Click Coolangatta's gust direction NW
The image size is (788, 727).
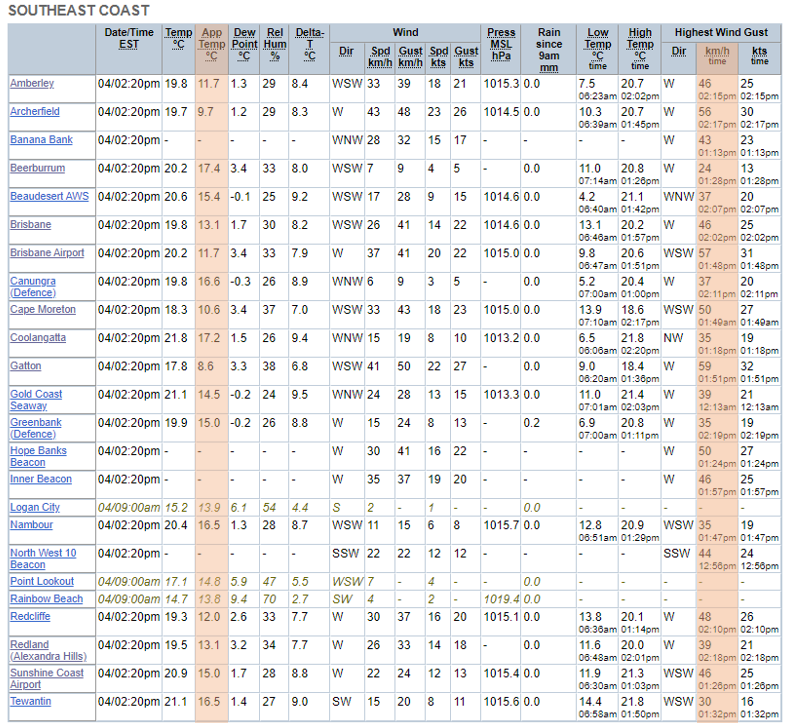point(673,338)
